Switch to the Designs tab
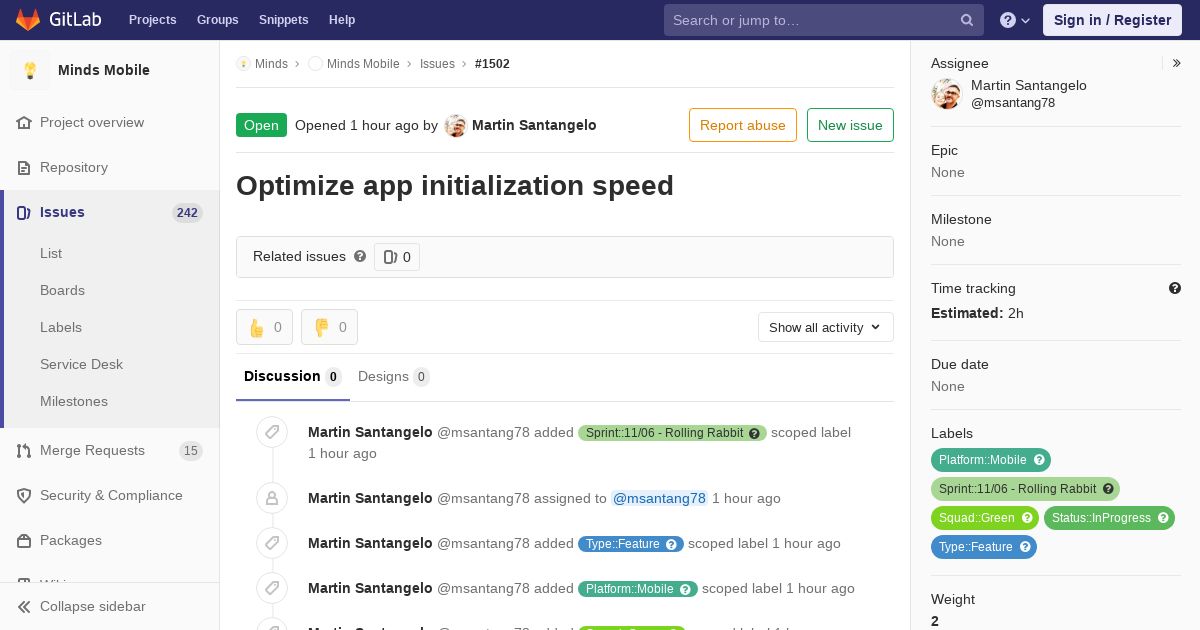The width and height of the screenshot is (1200, 630). 393,376
